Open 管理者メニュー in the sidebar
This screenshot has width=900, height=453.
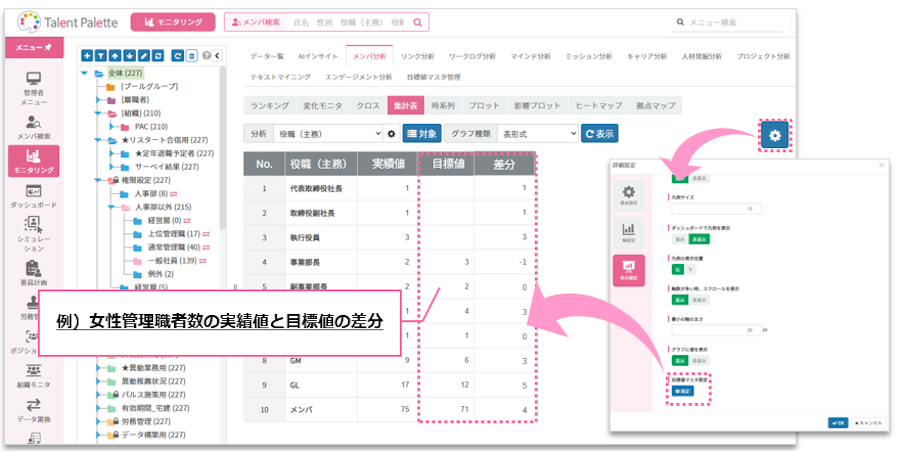point(34,88)
